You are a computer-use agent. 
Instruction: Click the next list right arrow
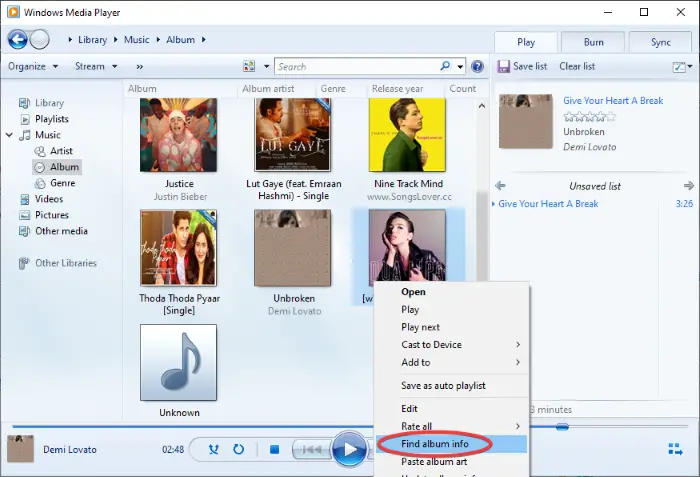coord(688,185)
